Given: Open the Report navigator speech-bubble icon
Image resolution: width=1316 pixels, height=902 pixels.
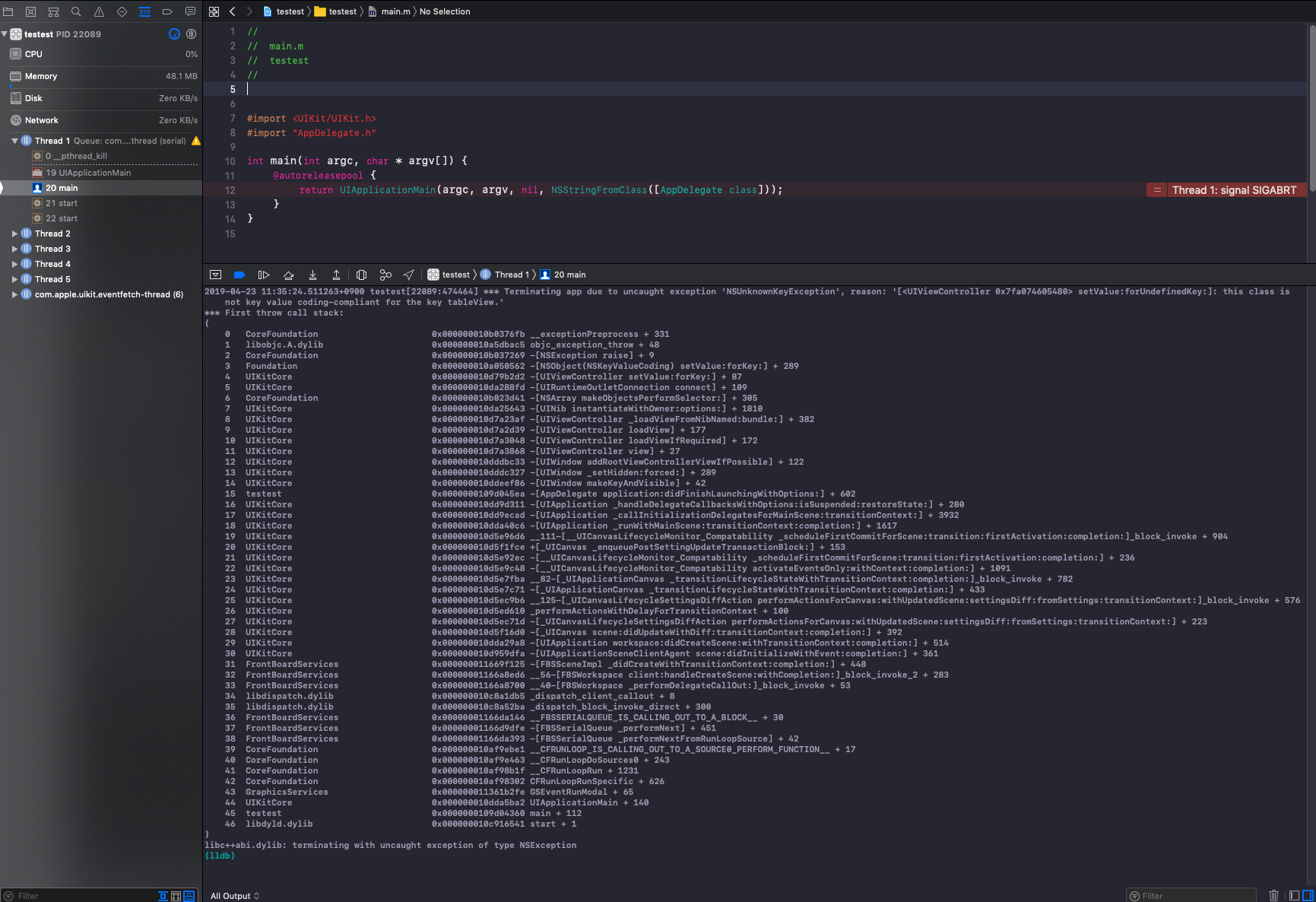Looking at the screenshot, I should (190, 11).
